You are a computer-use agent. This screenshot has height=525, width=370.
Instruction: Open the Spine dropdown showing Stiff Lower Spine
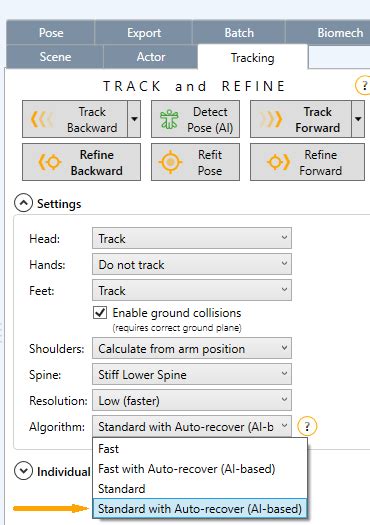(192, 374)
